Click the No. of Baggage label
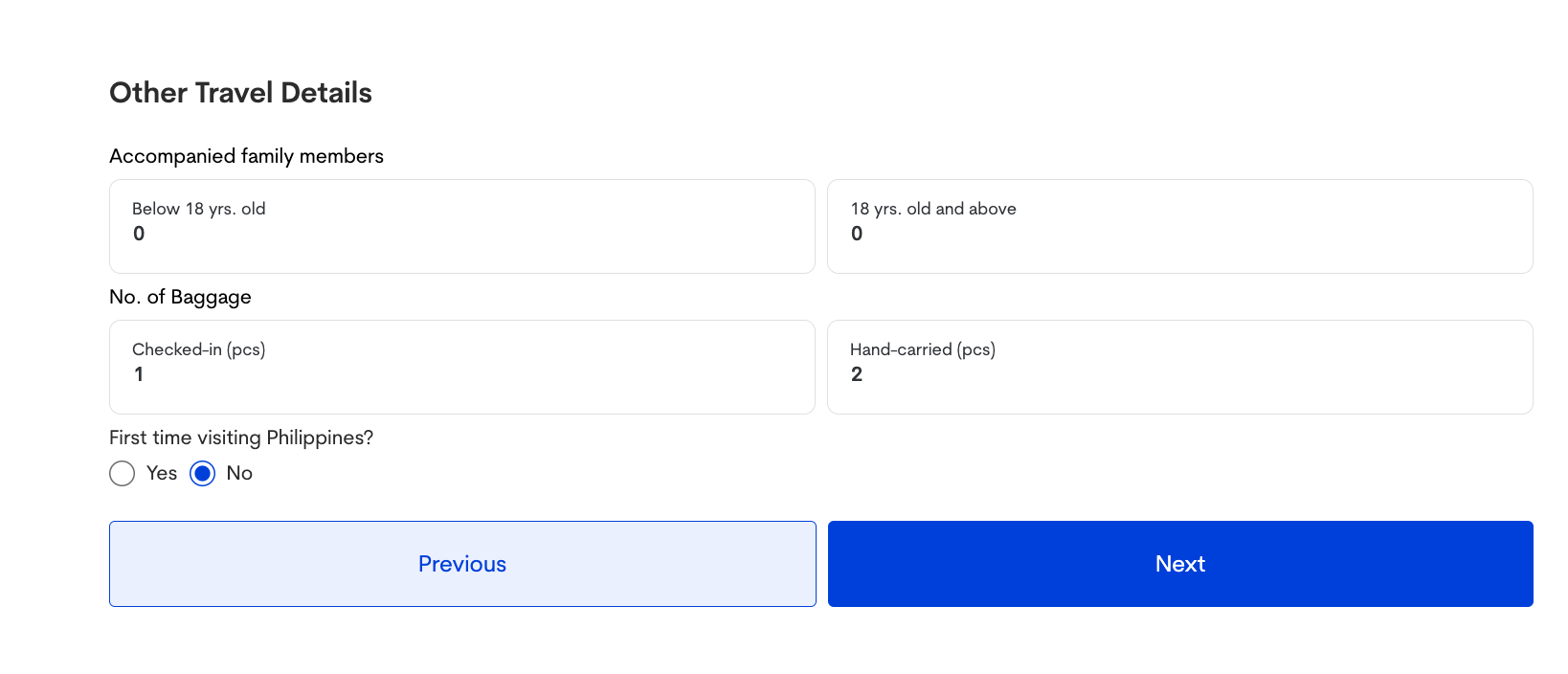Screen dimensions: 1568x674 click(180, 297)
